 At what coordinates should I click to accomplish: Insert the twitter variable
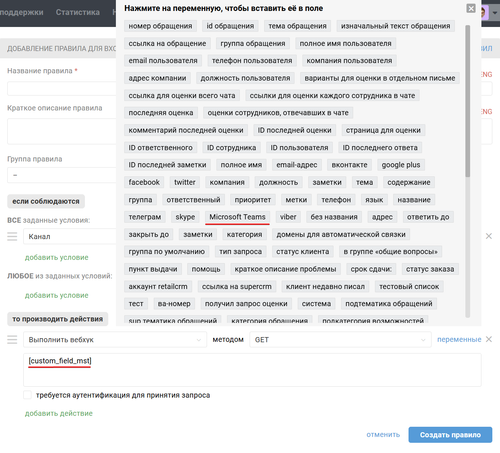click(x=185, y=182)
